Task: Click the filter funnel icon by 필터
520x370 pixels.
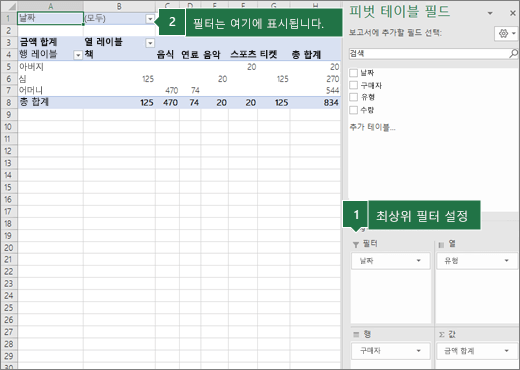Action: pyautogui.click(x=356, y=245)
